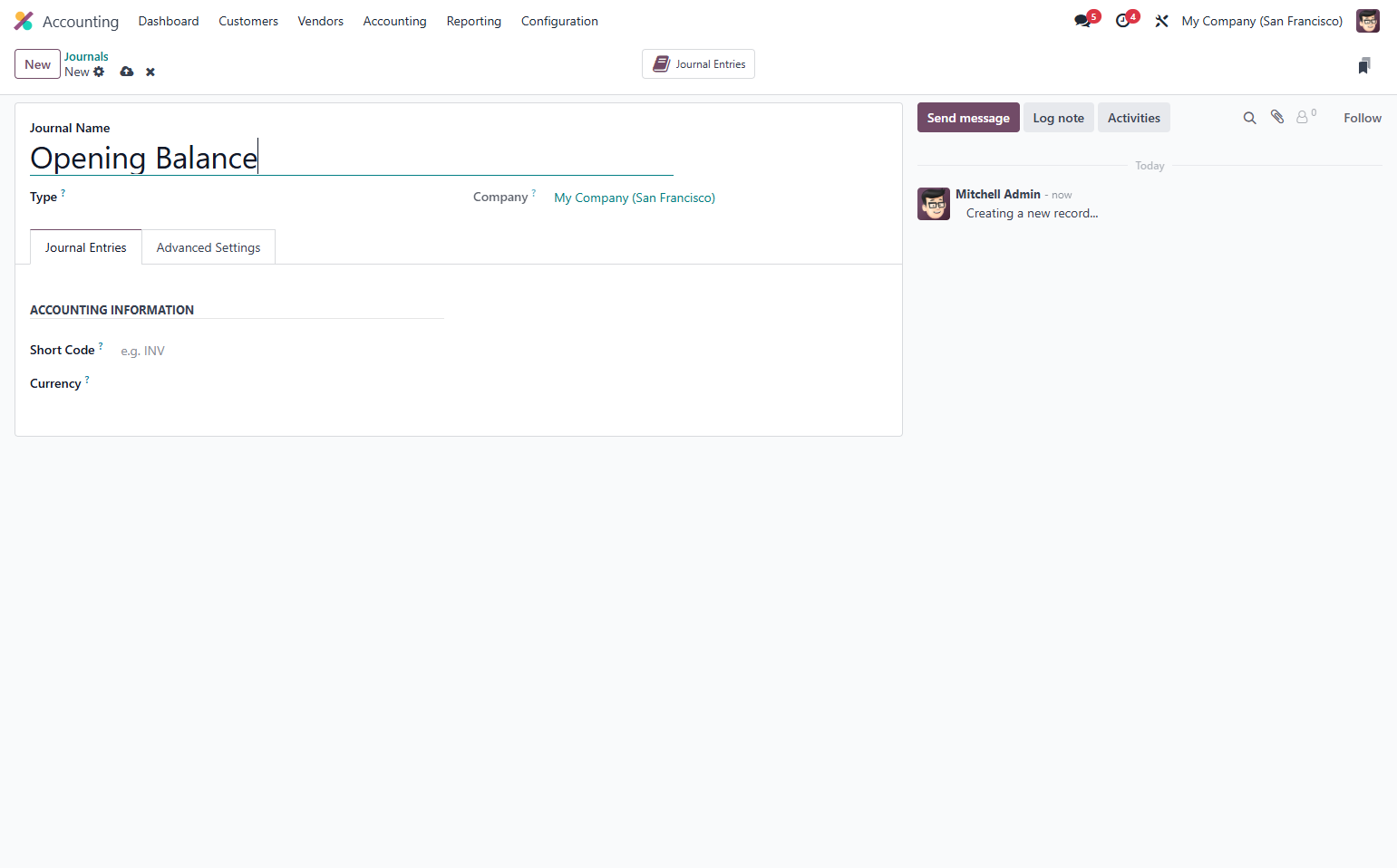Viewport: 1397px width, 868px height.
Task: Open the company switcher My Company (San Francisco)
Action: [1262, 21]
